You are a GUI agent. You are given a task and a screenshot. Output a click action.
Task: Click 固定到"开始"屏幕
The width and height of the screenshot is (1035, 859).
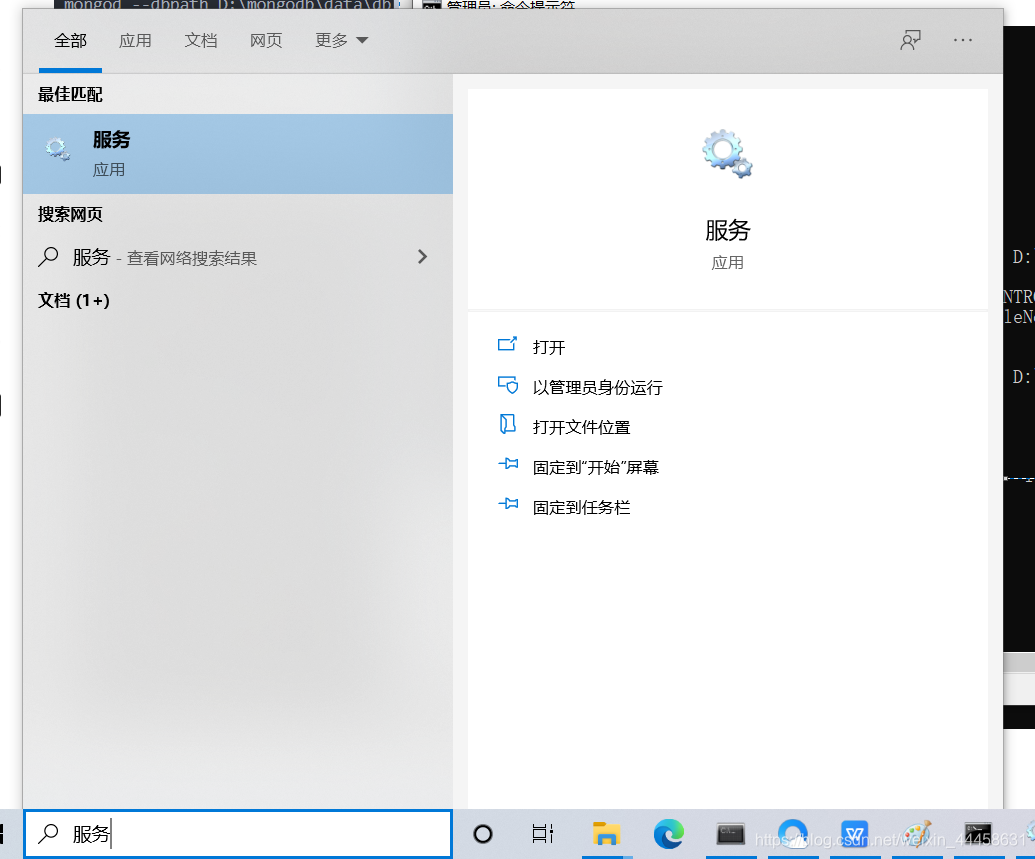(596, 467)
